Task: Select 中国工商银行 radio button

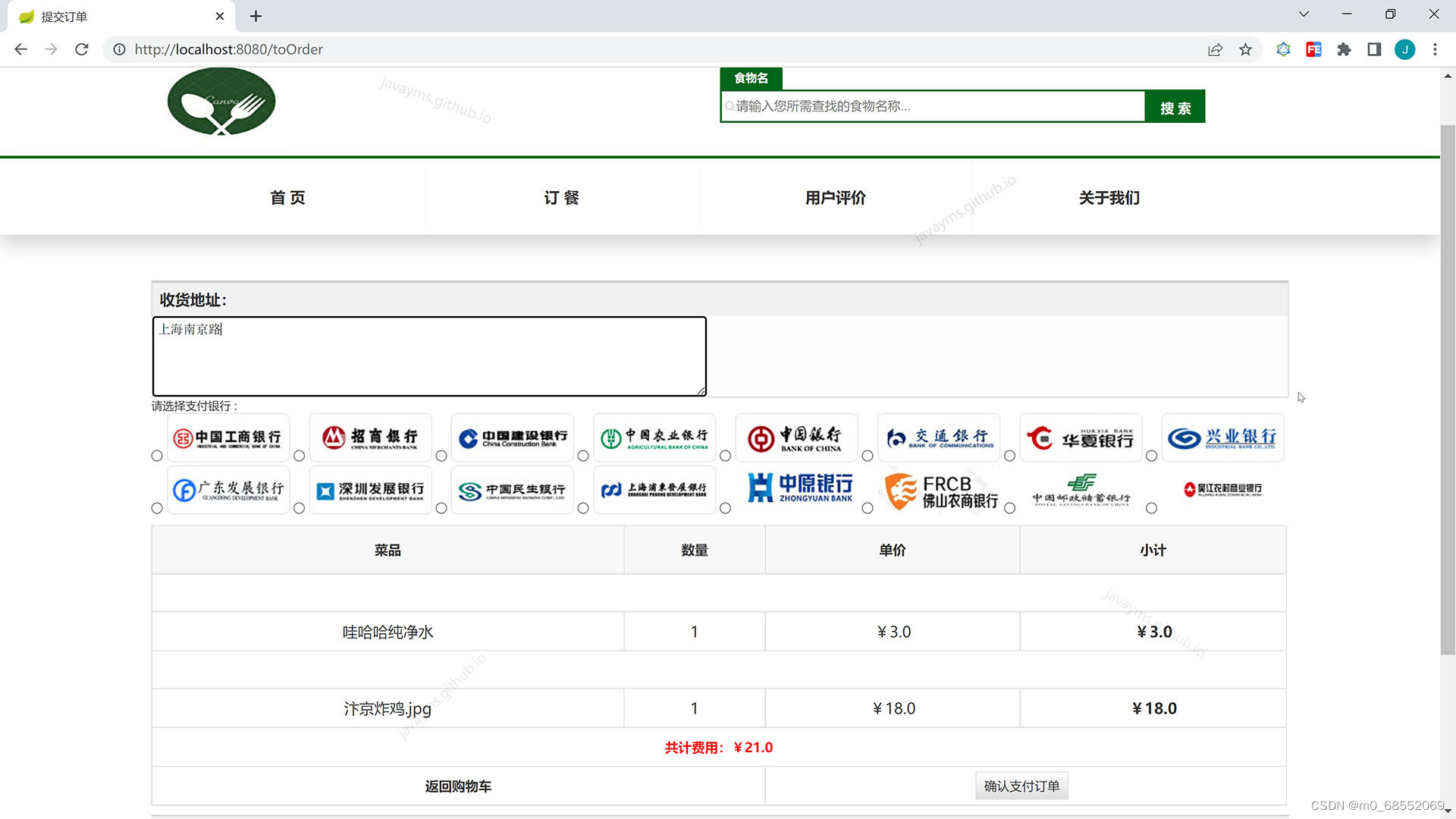Action: (x=157, y=456)
